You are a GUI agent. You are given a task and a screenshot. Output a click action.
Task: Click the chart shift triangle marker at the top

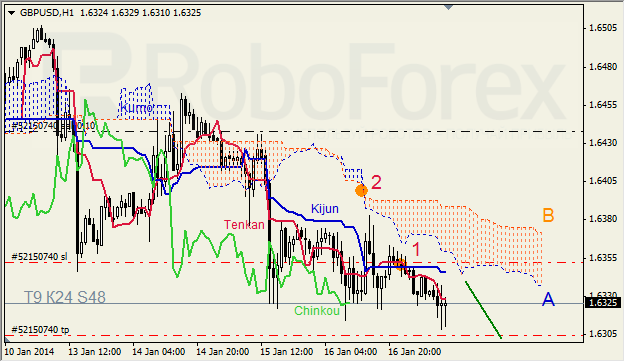pyautogui.click(x=449, y=7)
